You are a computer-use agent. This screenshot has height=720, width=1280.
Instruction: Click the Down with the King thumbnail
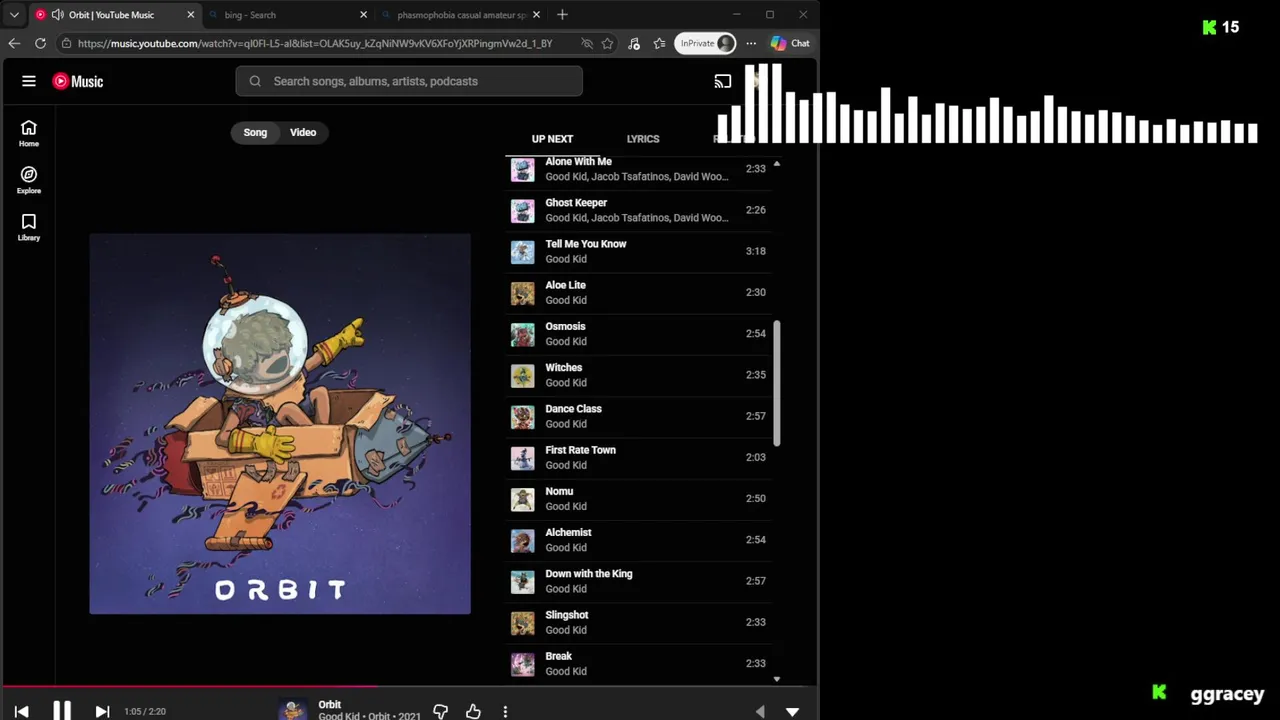pyautogui.click(x=523, y=581)
